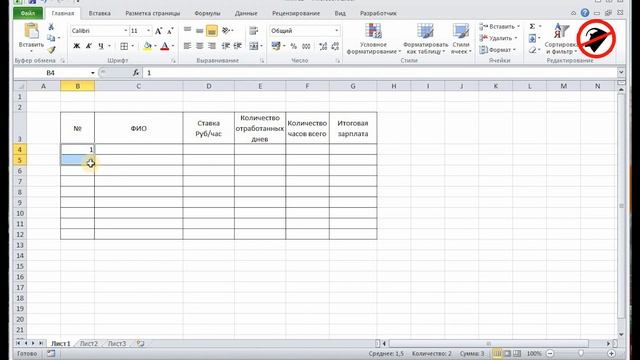Open sheet tab Лист3
640x360 pixels.
117,344
